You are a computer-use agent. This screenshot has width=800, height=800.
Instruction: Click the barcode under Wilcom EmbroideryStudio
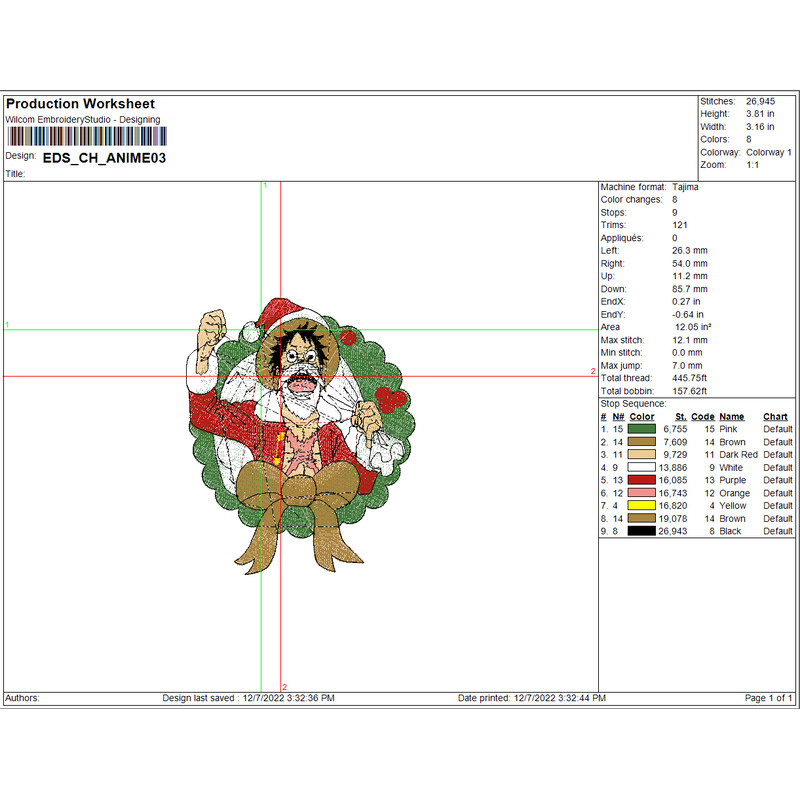click(x=86, y=136)
